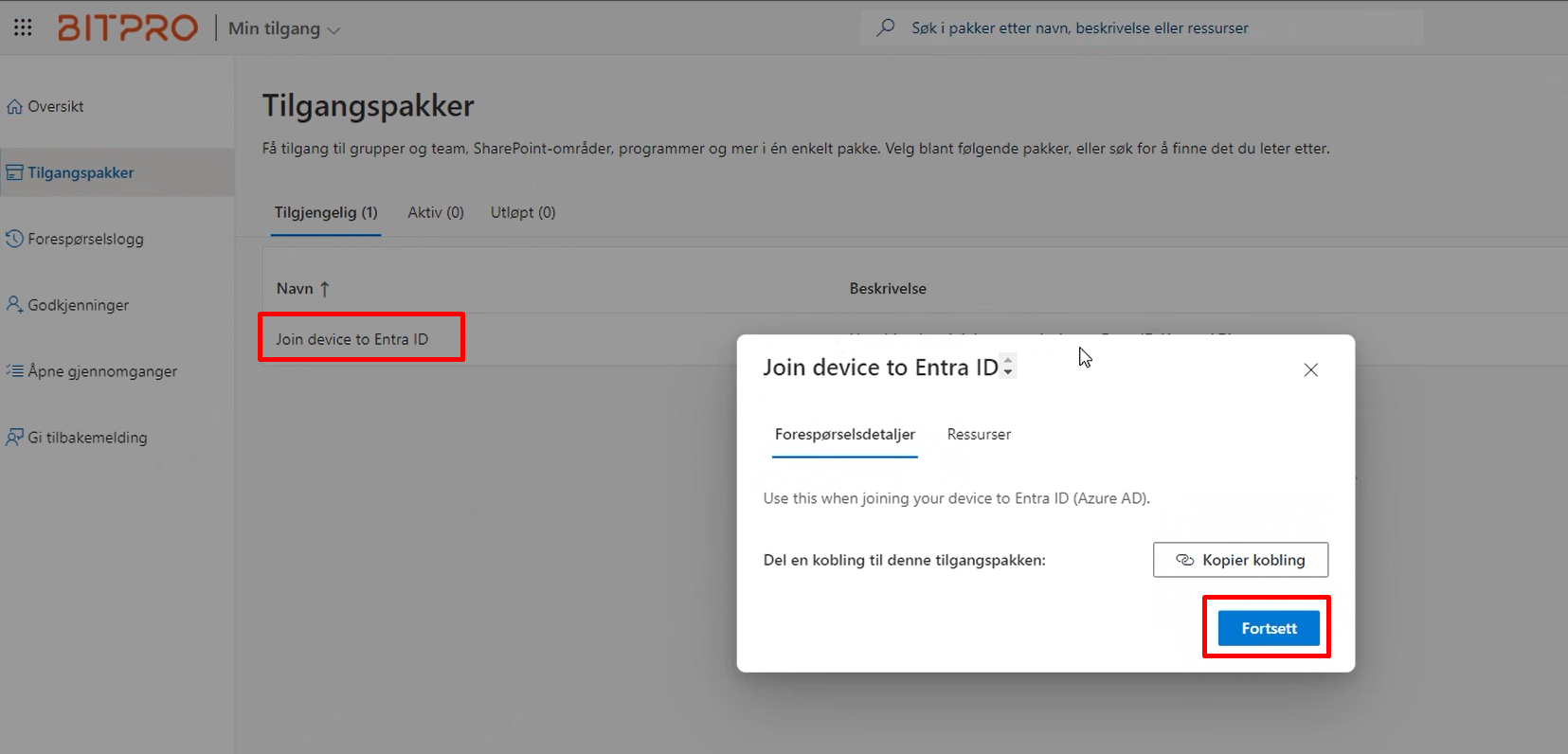Switch to the Utløpt (0) tab
The height and width of the screenshot is (754, 1568).
point(523,212)
